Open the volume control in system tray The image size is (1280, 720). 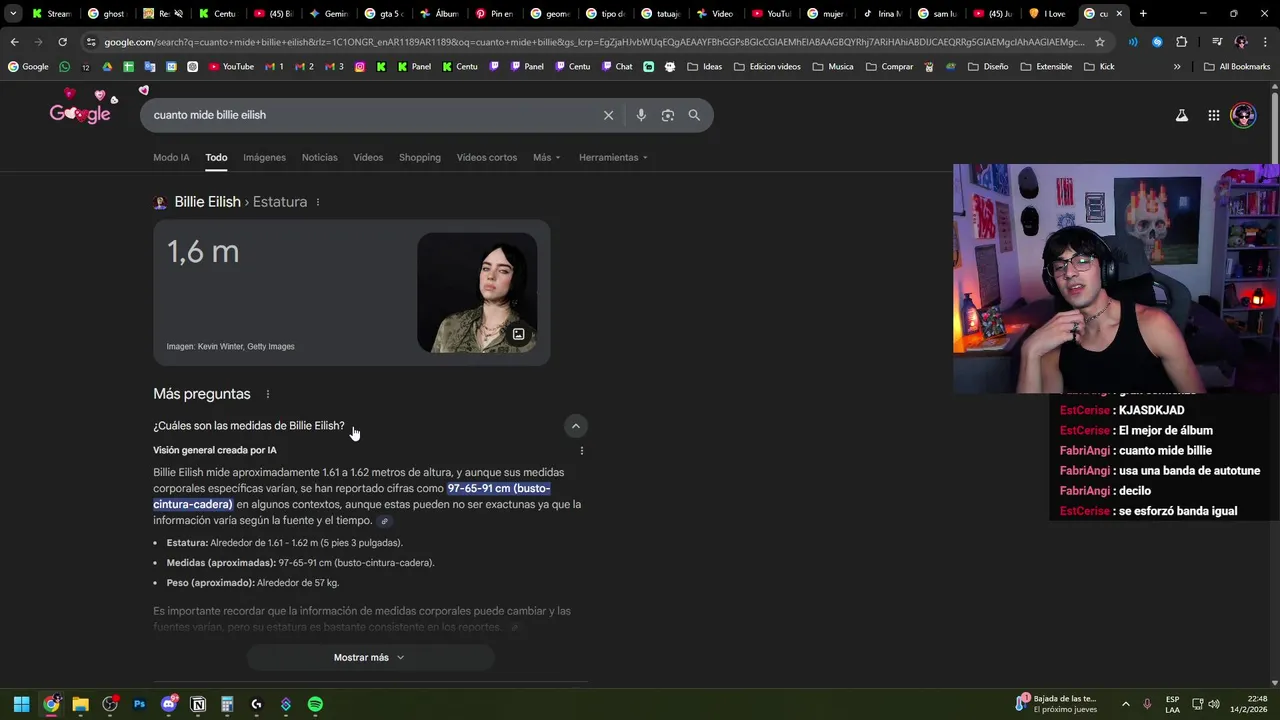tap(1216, 704)
